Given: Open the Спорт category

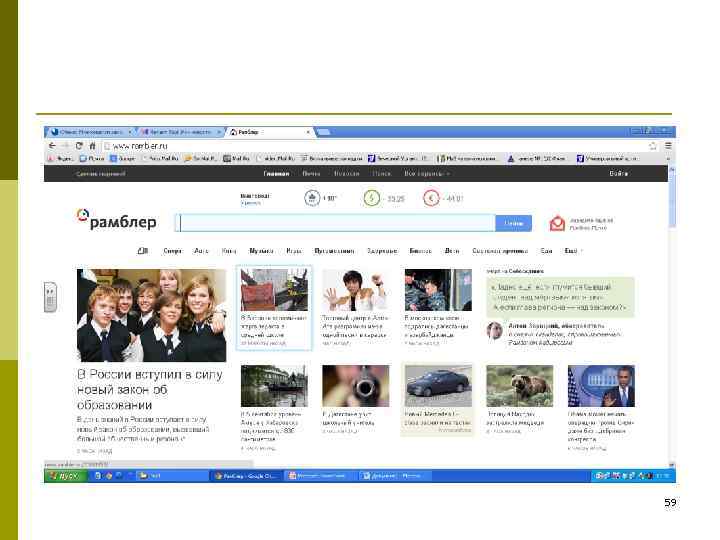Looking at the screenshot, I should click(x=172, y=251).
